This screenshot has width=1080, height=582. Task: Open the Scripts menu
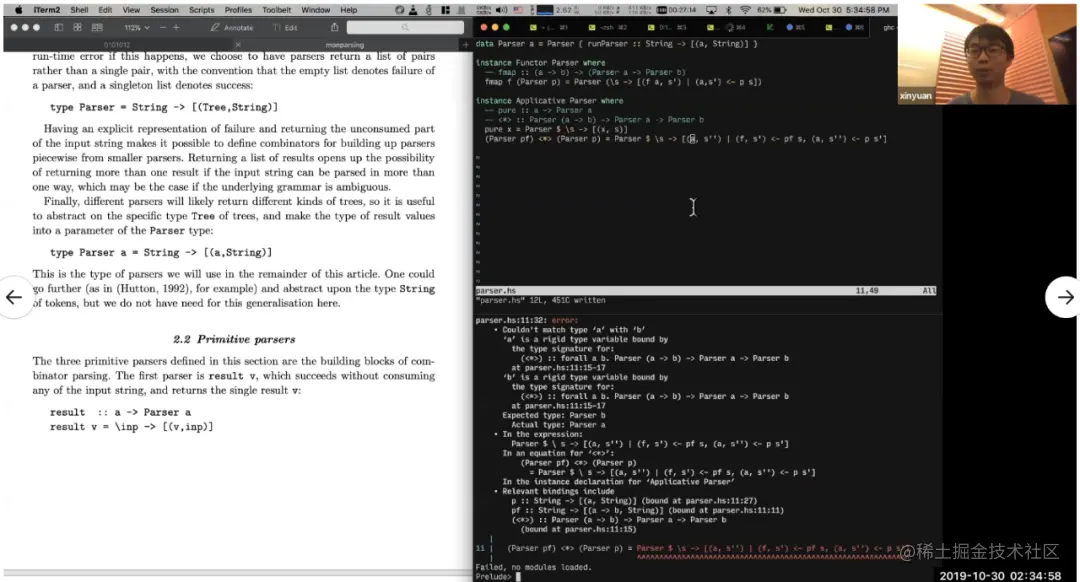click(x=202, y=10)
